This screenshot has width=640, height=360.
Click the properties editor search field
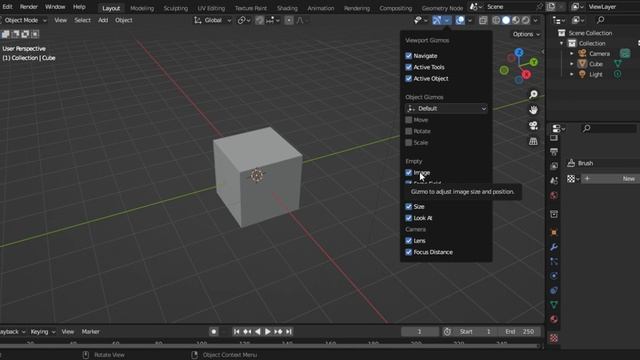click(608, 129)
